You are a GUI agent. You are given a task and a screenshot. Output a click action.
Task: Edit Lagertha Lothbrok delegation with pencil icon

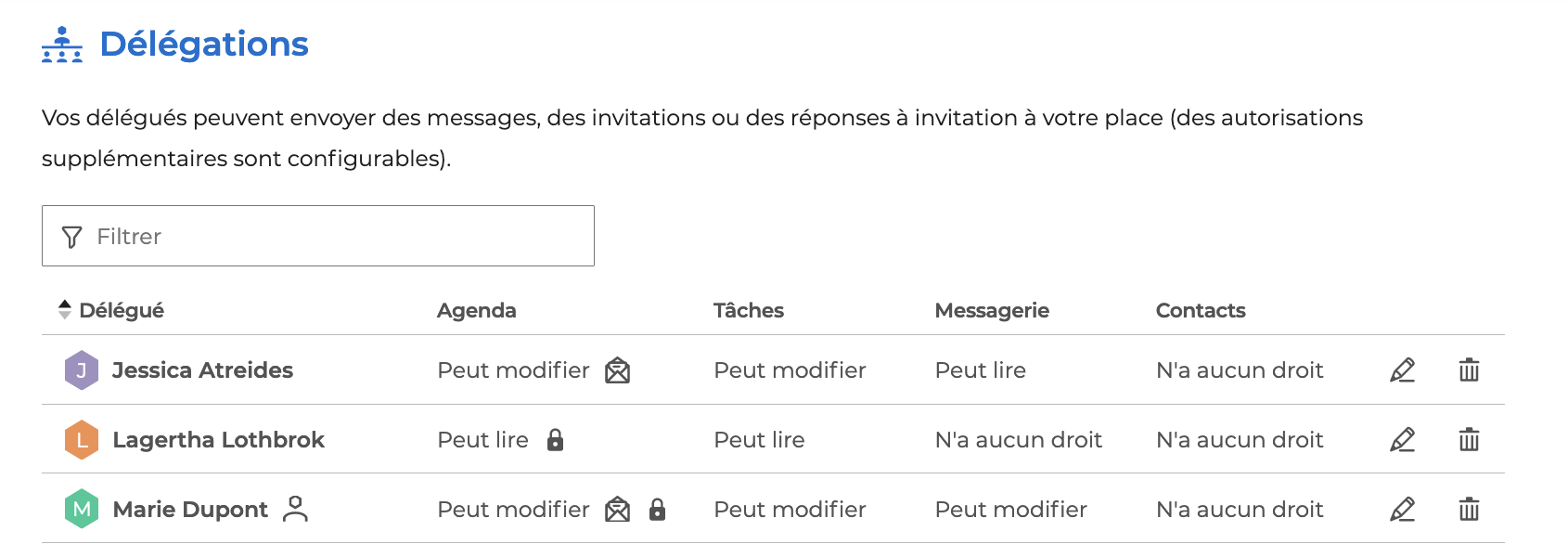coord(1402,440)
